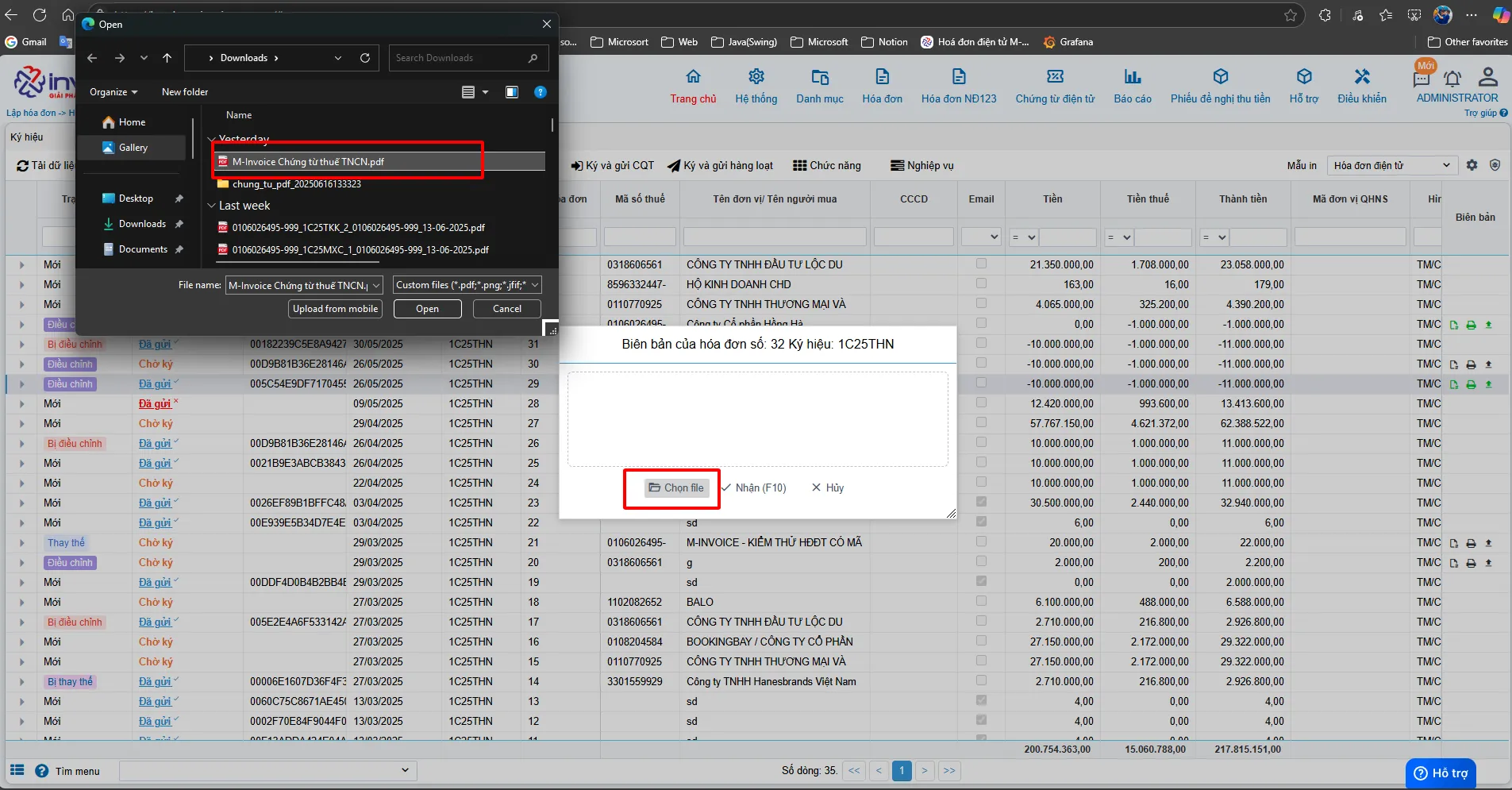Click Upload from mobile button
The width and height of the screenshot is (1512, 790).
pyautogui.click(x=335, y=309)
